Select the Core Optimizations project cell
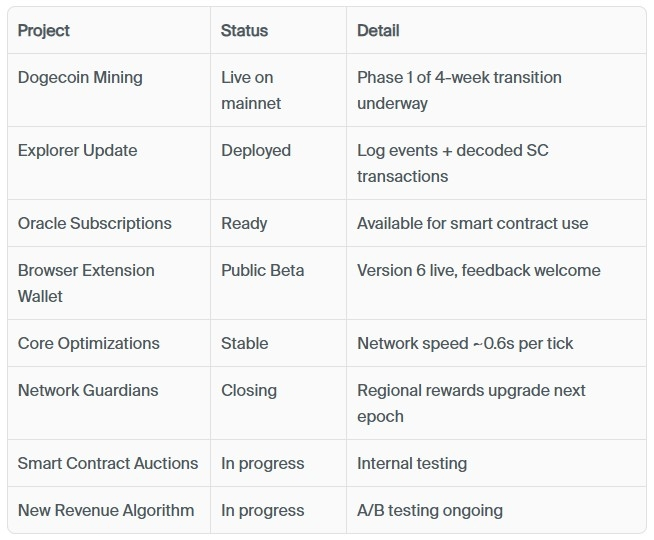This screenshot has width=654, height=540. coord(88,343)
